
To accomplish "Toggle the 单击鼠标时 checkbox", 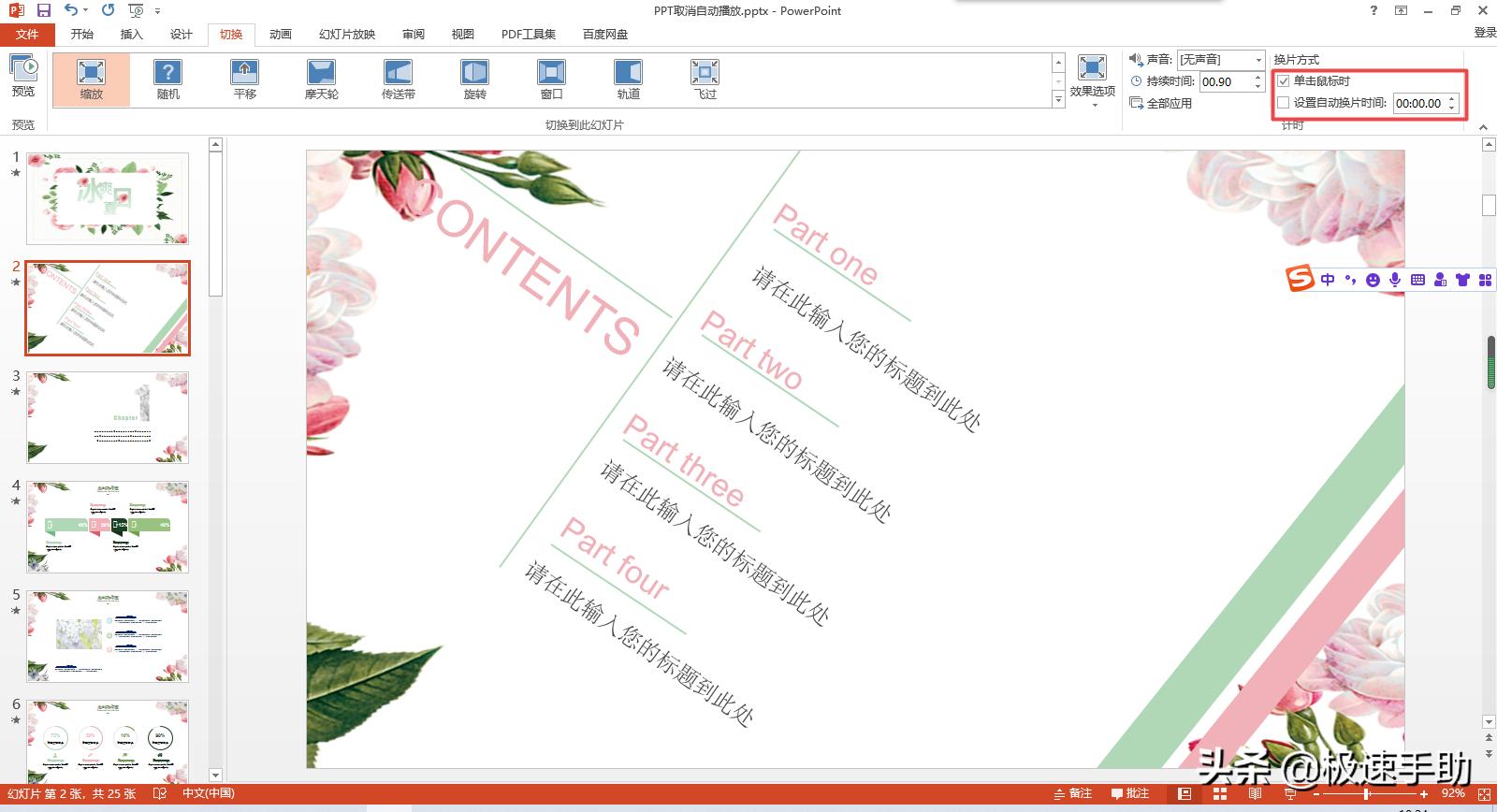I will click(1284, 81).
